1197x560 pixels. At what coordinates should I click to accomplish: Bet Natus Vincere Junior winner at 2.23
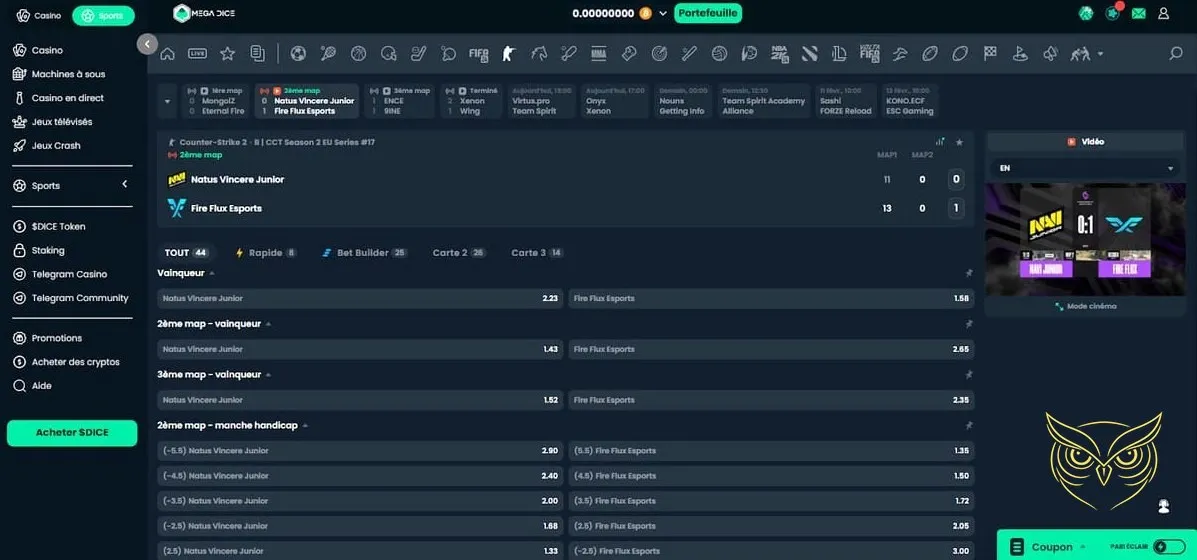(x=360, y=298)
